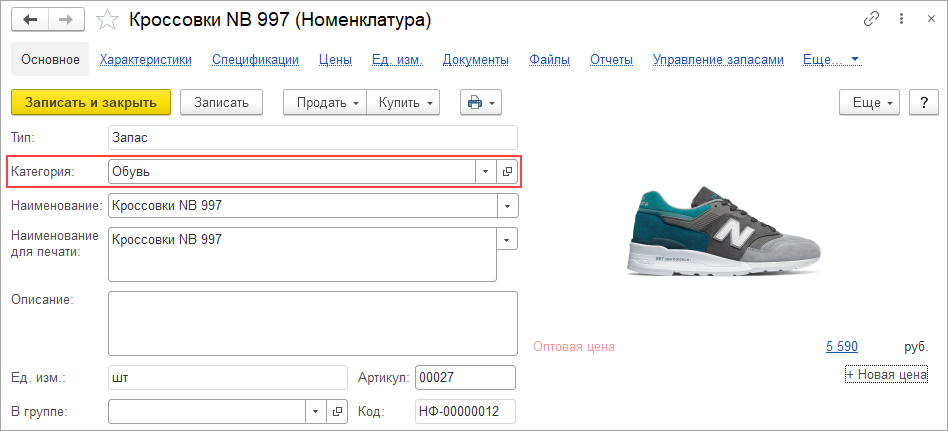Open the 5 590 wholesale price link
The height and width of the screenshot is (431, 948).
click(x=842, y=346)
